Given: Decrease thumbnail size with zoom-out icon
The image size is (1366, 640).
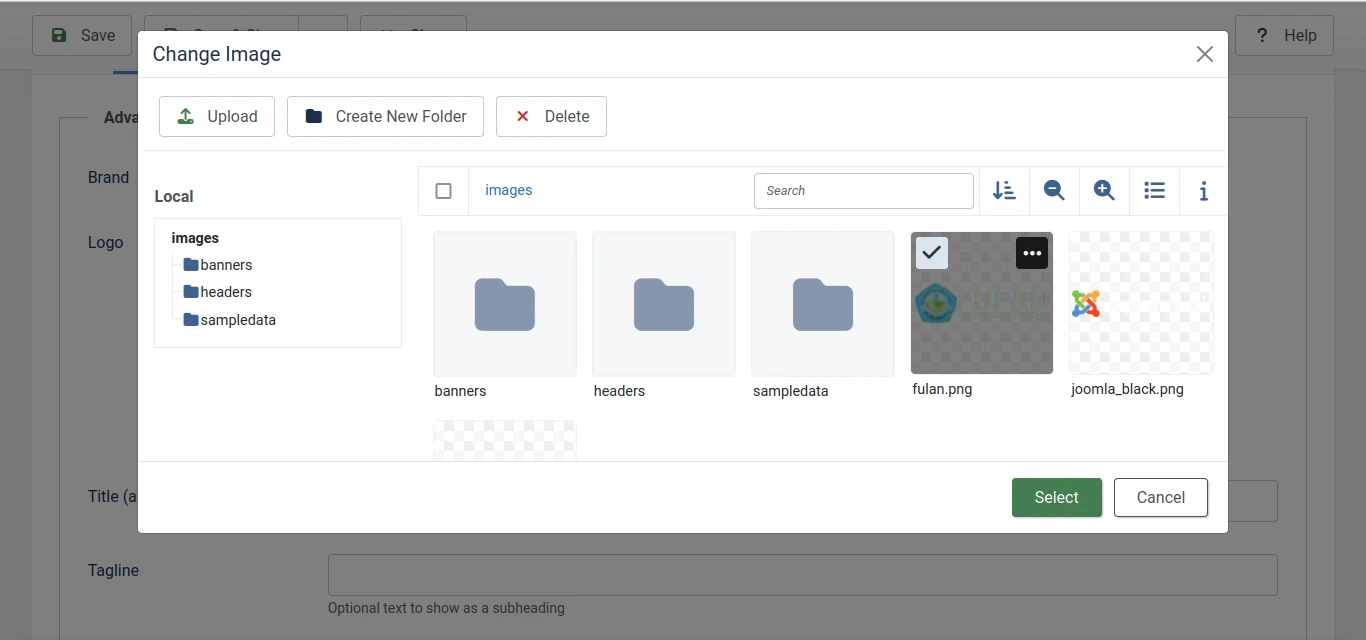Looking at the screenshot, I should tap(1054, 191).
